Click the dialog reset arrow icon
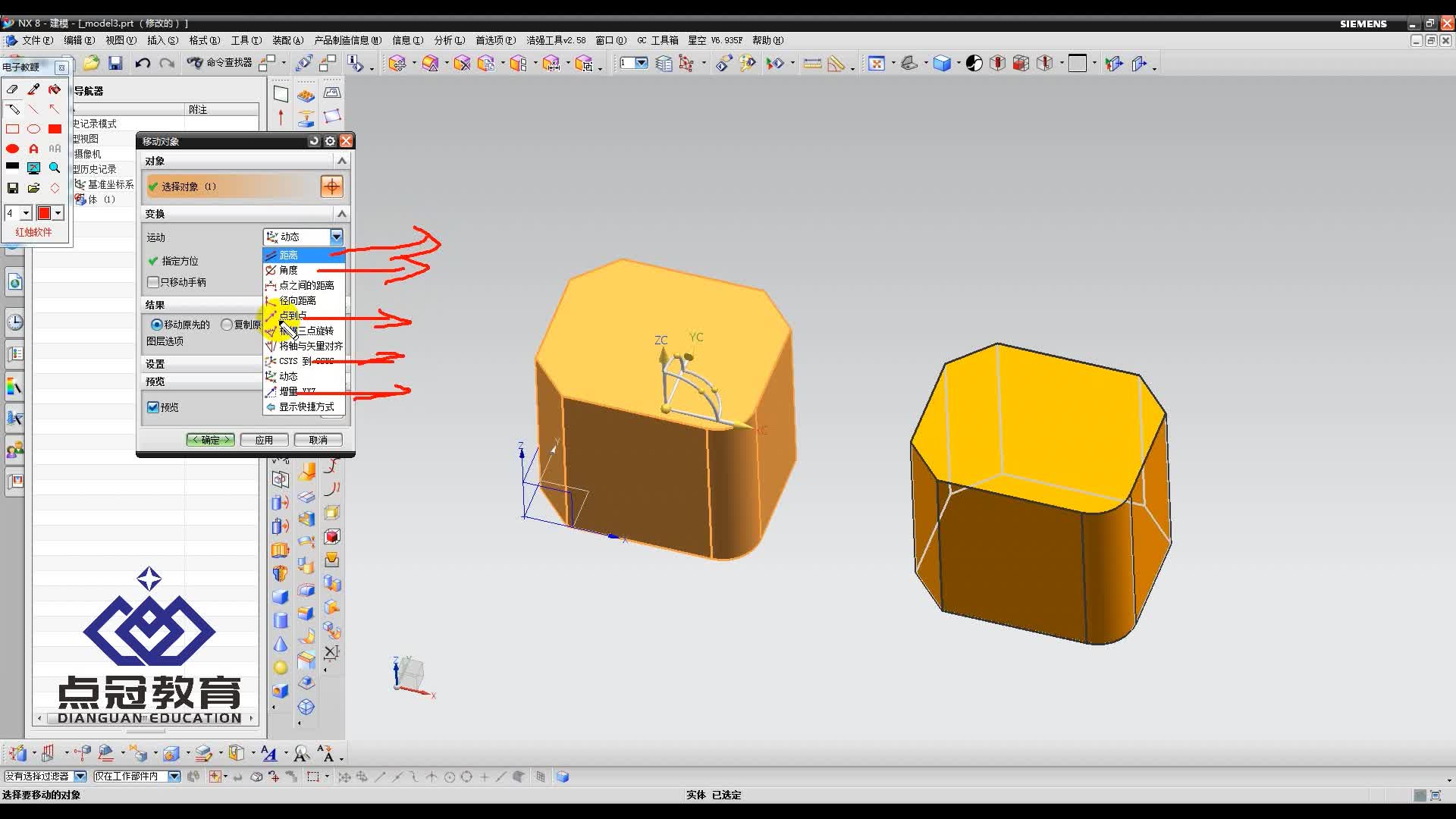The height and width of the screenshot is (819, 1456). (x=314, y=141)
